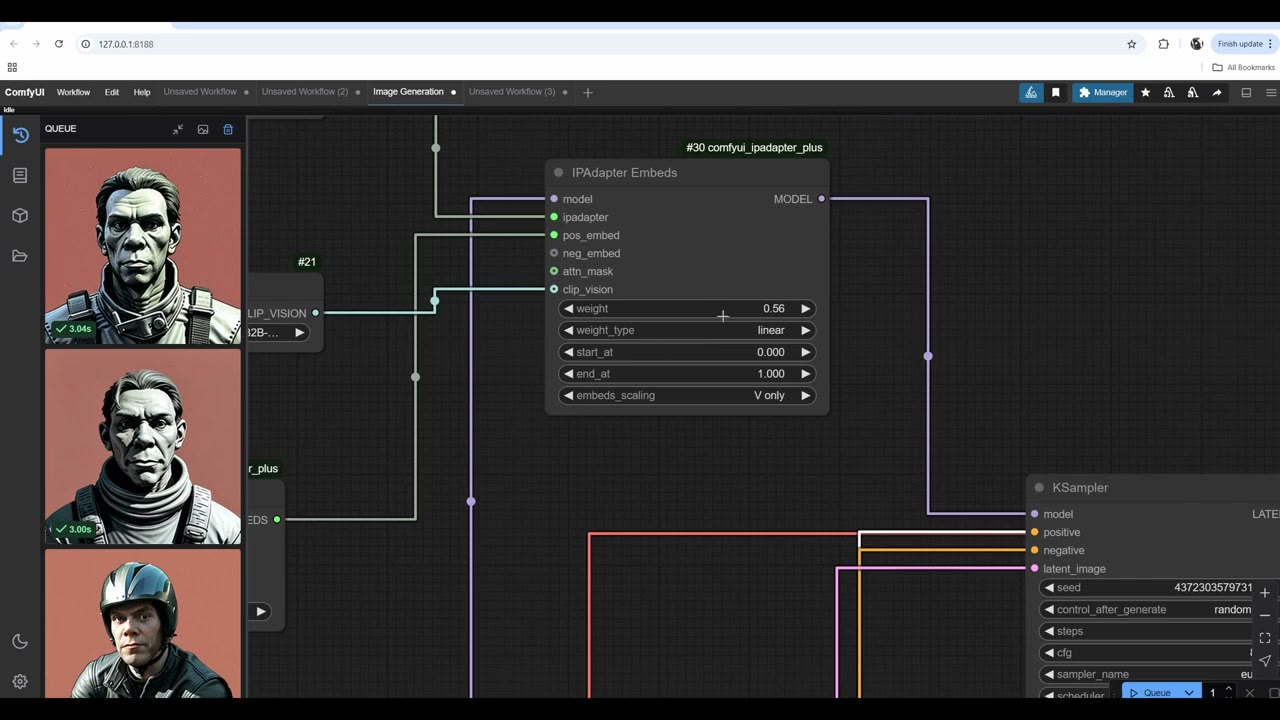Open the weight_type dropdown
Screen dimensions: 1280x720
tap(687, 331)
